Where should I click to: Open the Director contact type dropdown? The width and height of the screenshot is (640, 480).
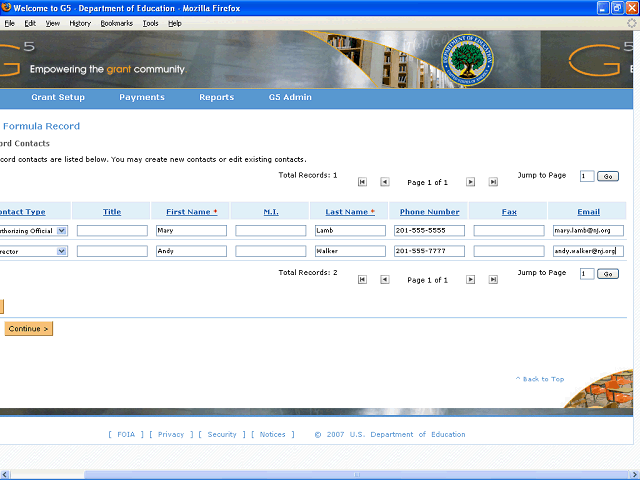(62, 251)
